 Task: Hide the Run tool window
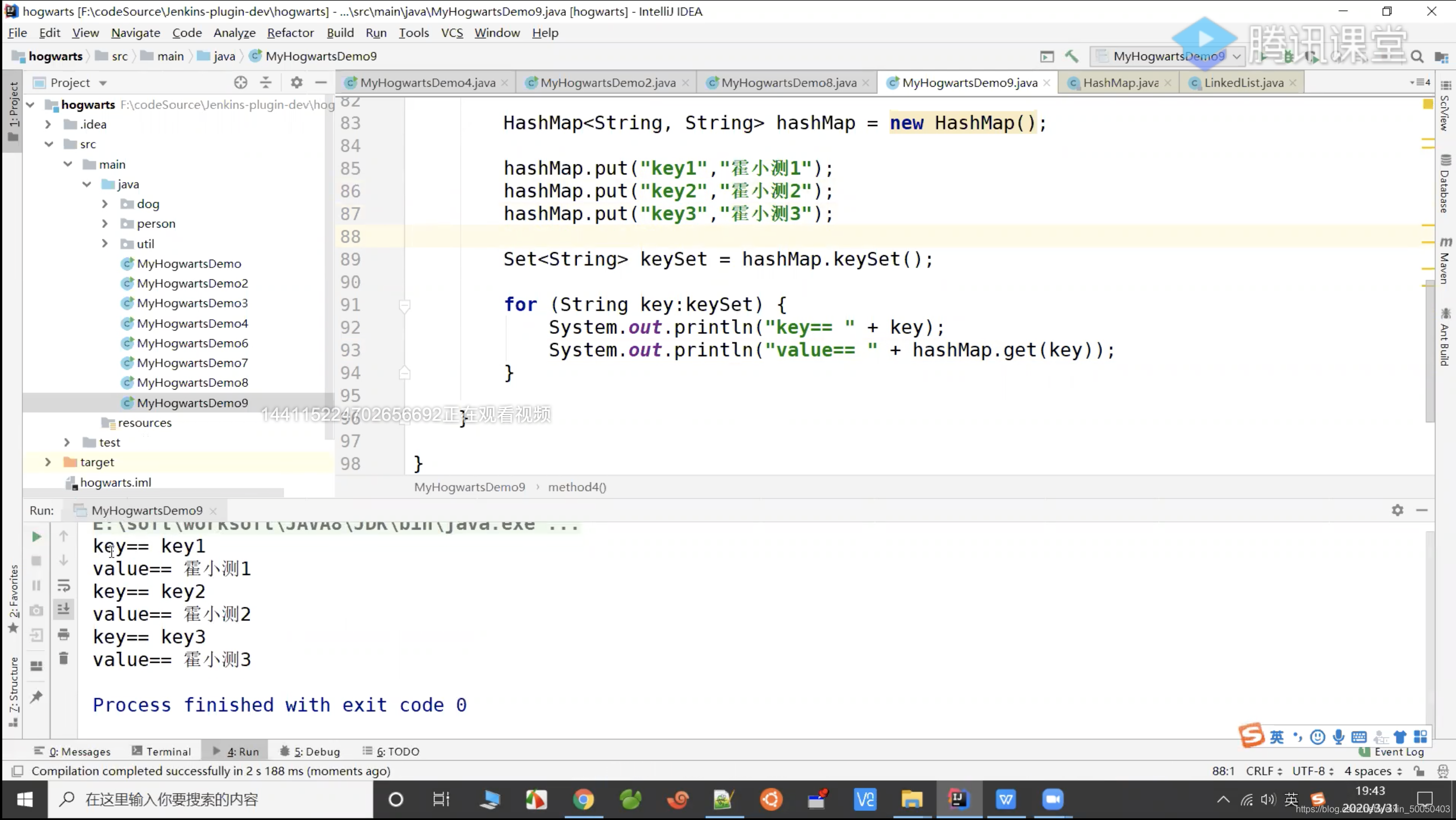[x=1422, y=510]
